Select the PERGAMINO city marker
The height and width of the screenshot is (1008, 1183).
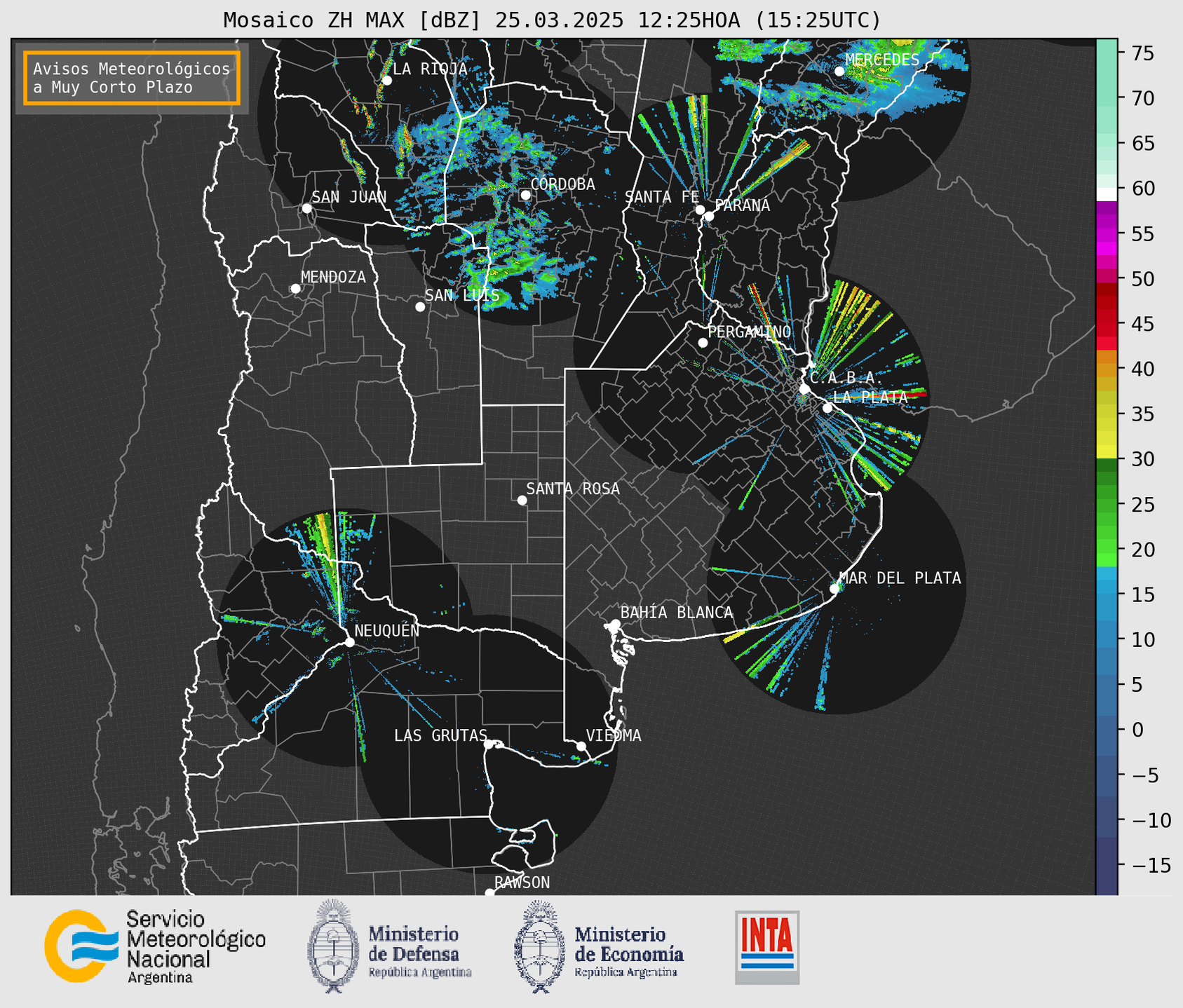pos(703,343)
